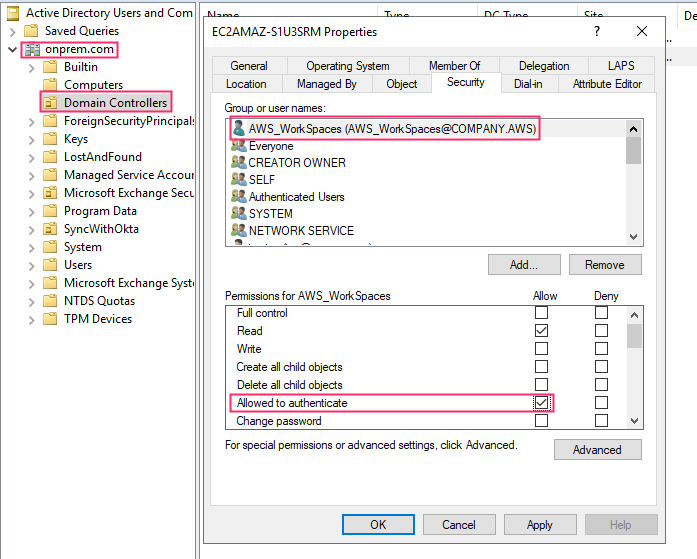This screenshot has height=559, width=697.
Task: Expand the SyncWithOkta node
Action: pyautogui.click(x=32, y=230)
